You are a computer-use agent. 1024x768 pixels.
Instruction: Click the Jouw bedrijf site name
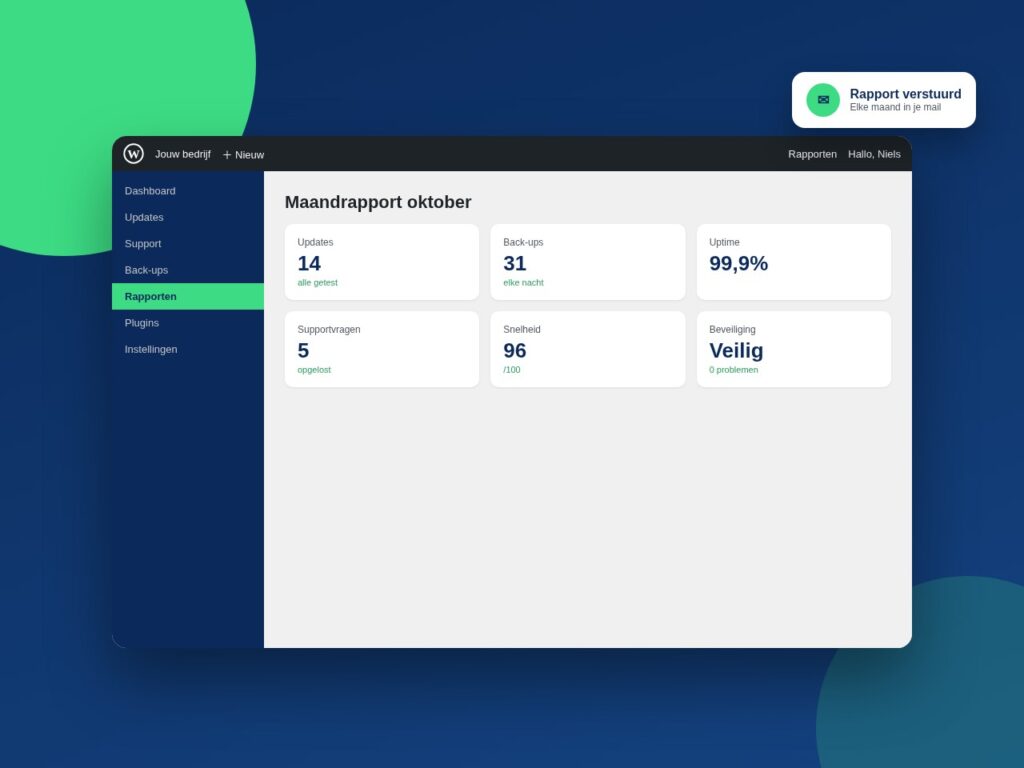point(183,154)
